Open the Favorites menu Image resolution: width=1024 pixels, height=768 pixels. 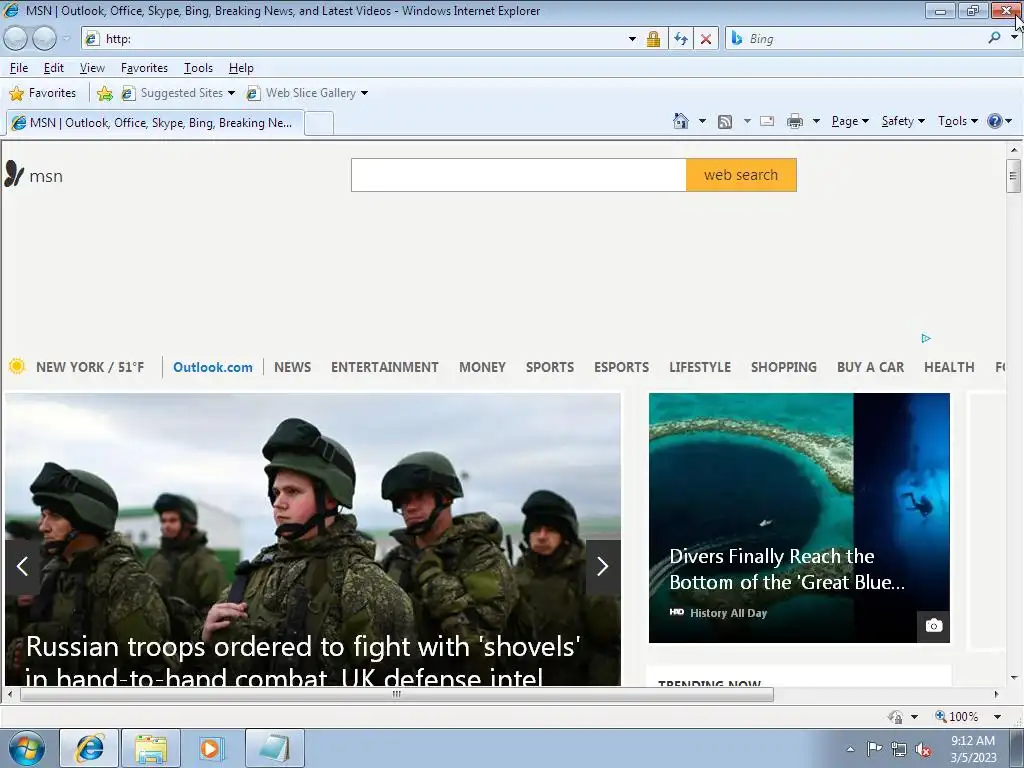[x=144, y=68]
